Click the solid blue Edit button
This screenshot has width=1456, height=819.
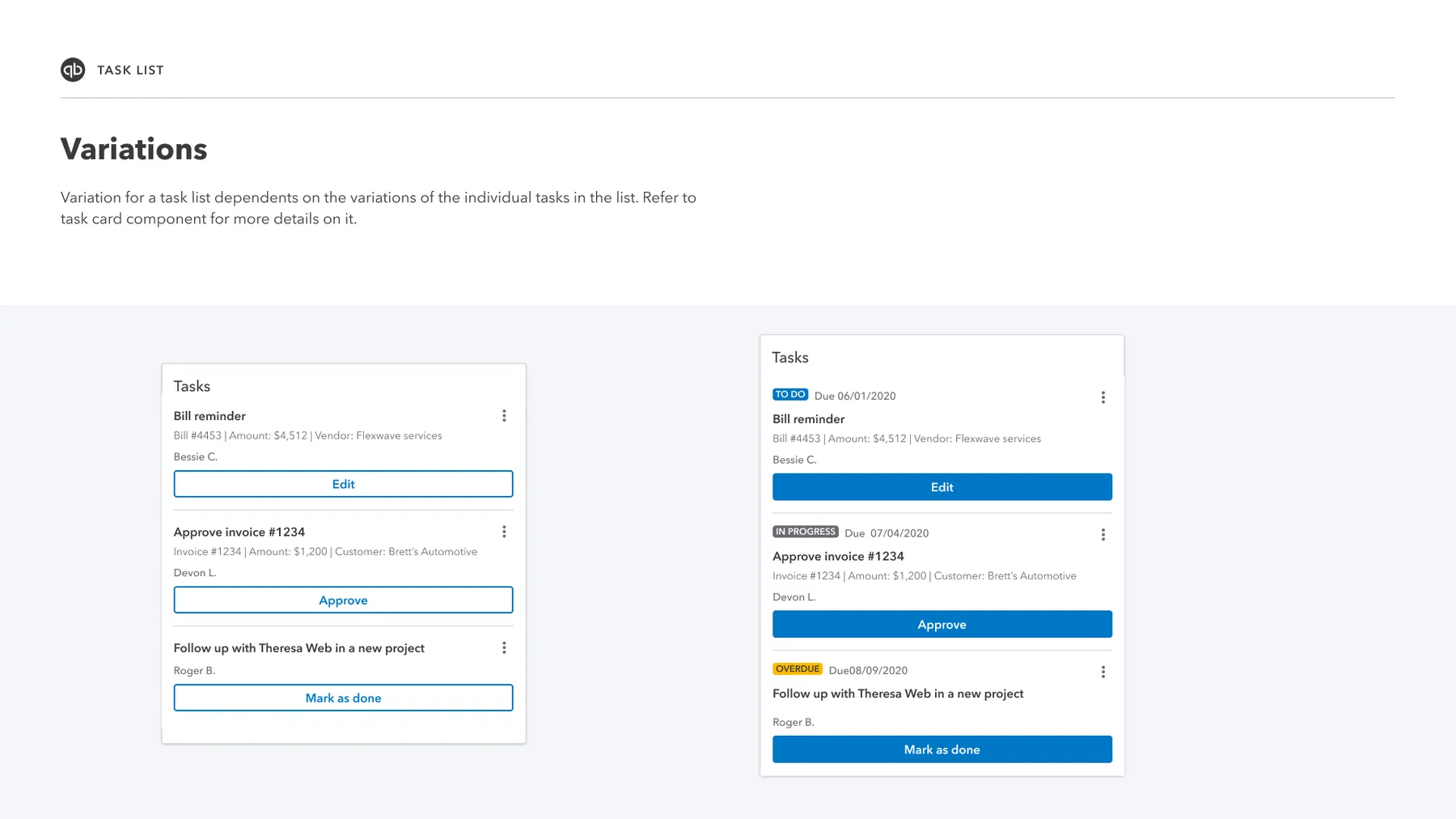tap(942, 487)
